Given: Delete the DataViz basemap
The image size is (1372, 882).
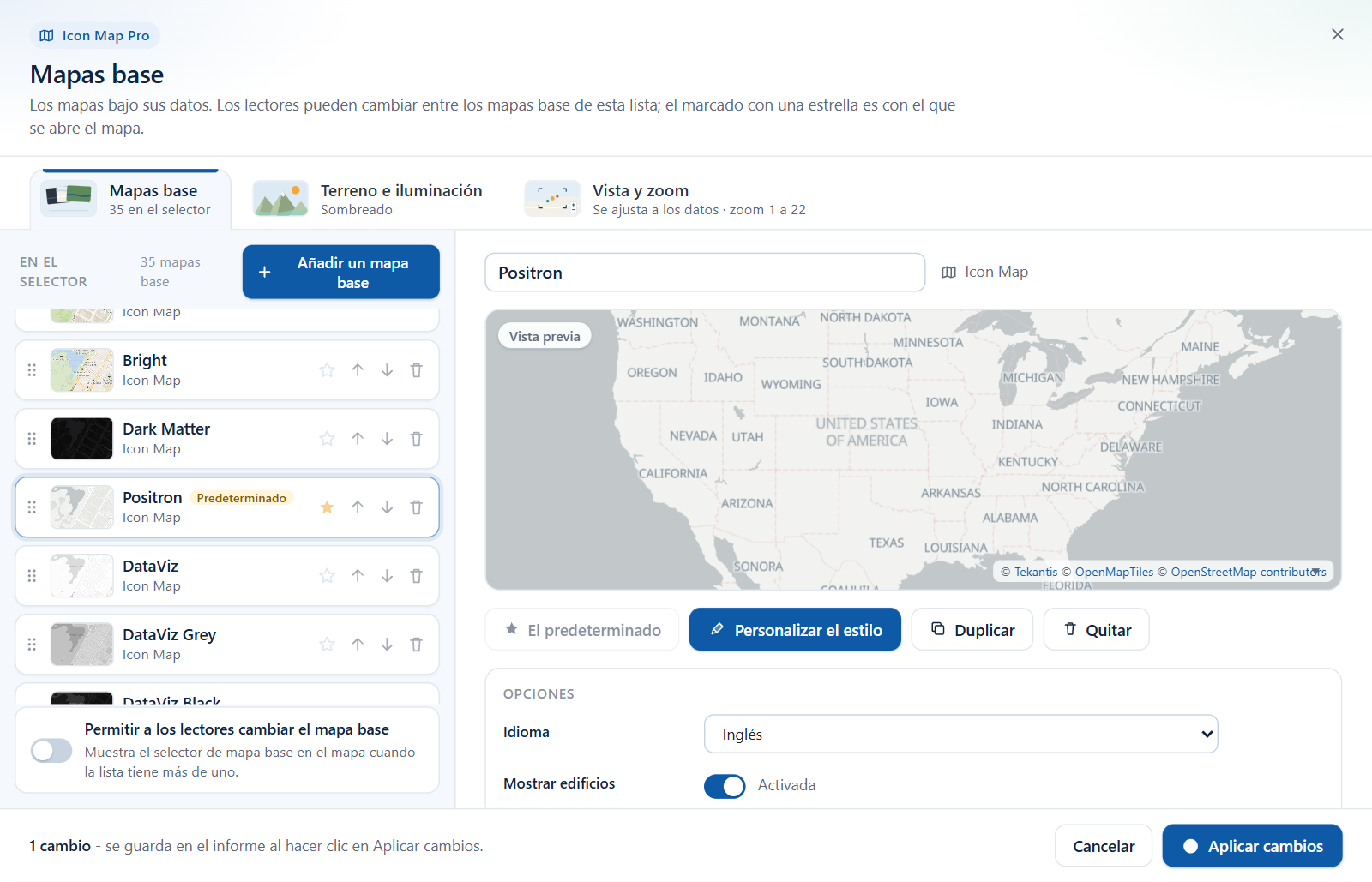Looking at the screenshot, I should (417, 576).
